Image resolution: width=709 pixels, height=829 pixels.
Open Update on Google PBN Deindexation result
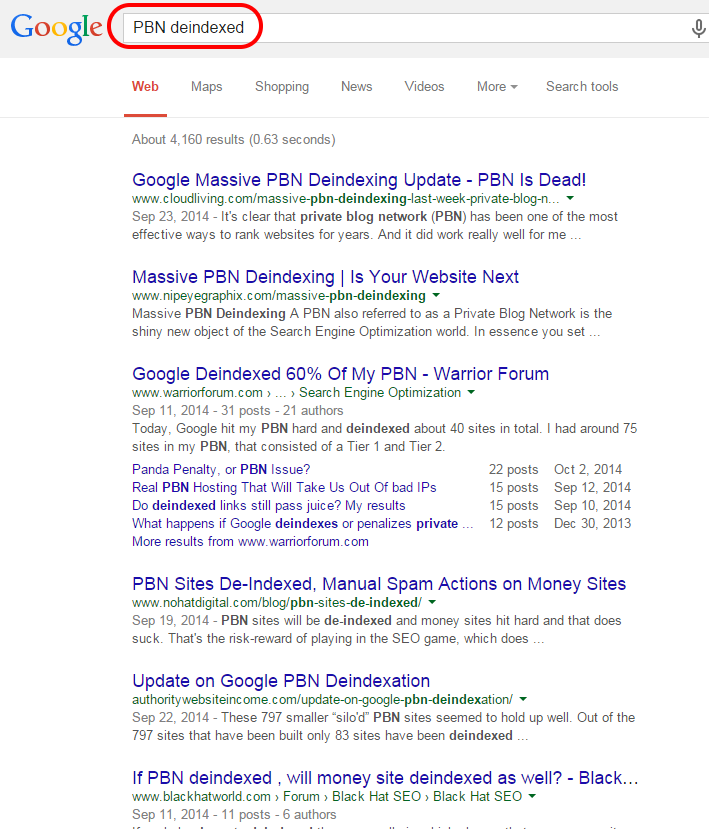[x=281, y=681]
